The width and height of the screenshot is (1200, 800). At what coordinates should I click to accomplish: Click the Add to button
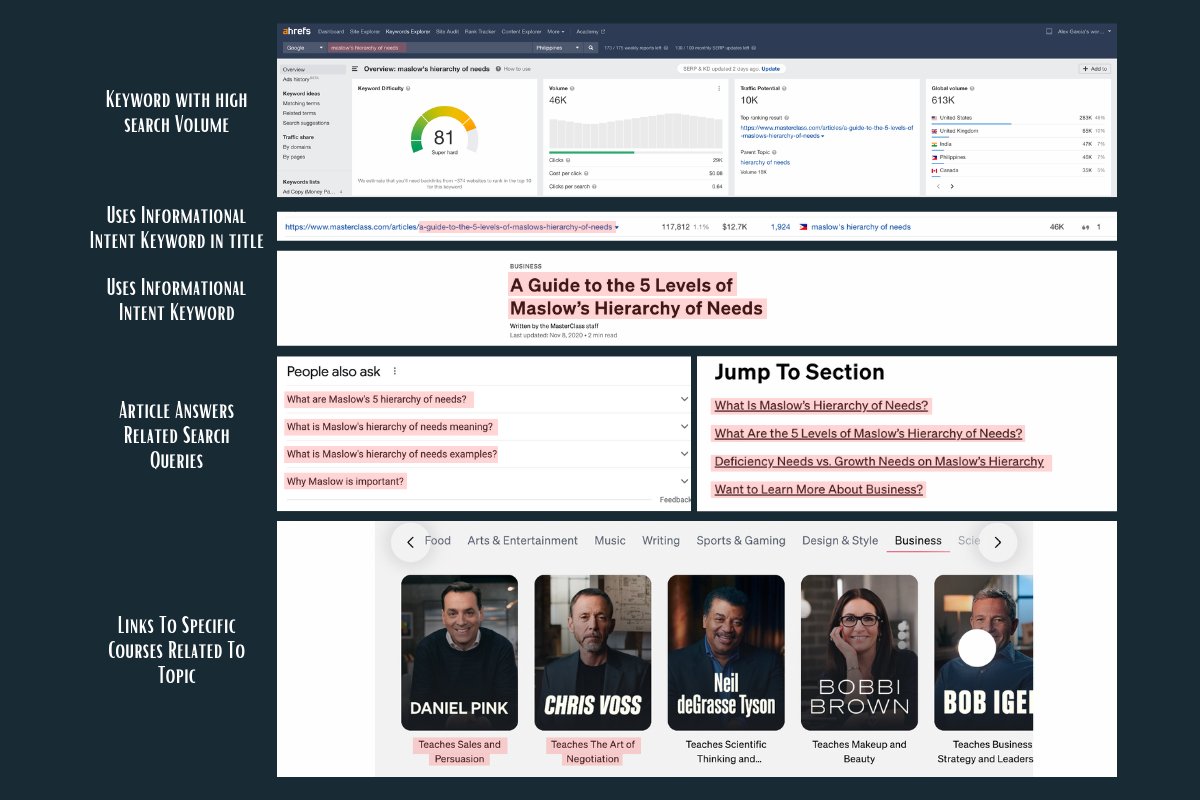coord(1095,69)
